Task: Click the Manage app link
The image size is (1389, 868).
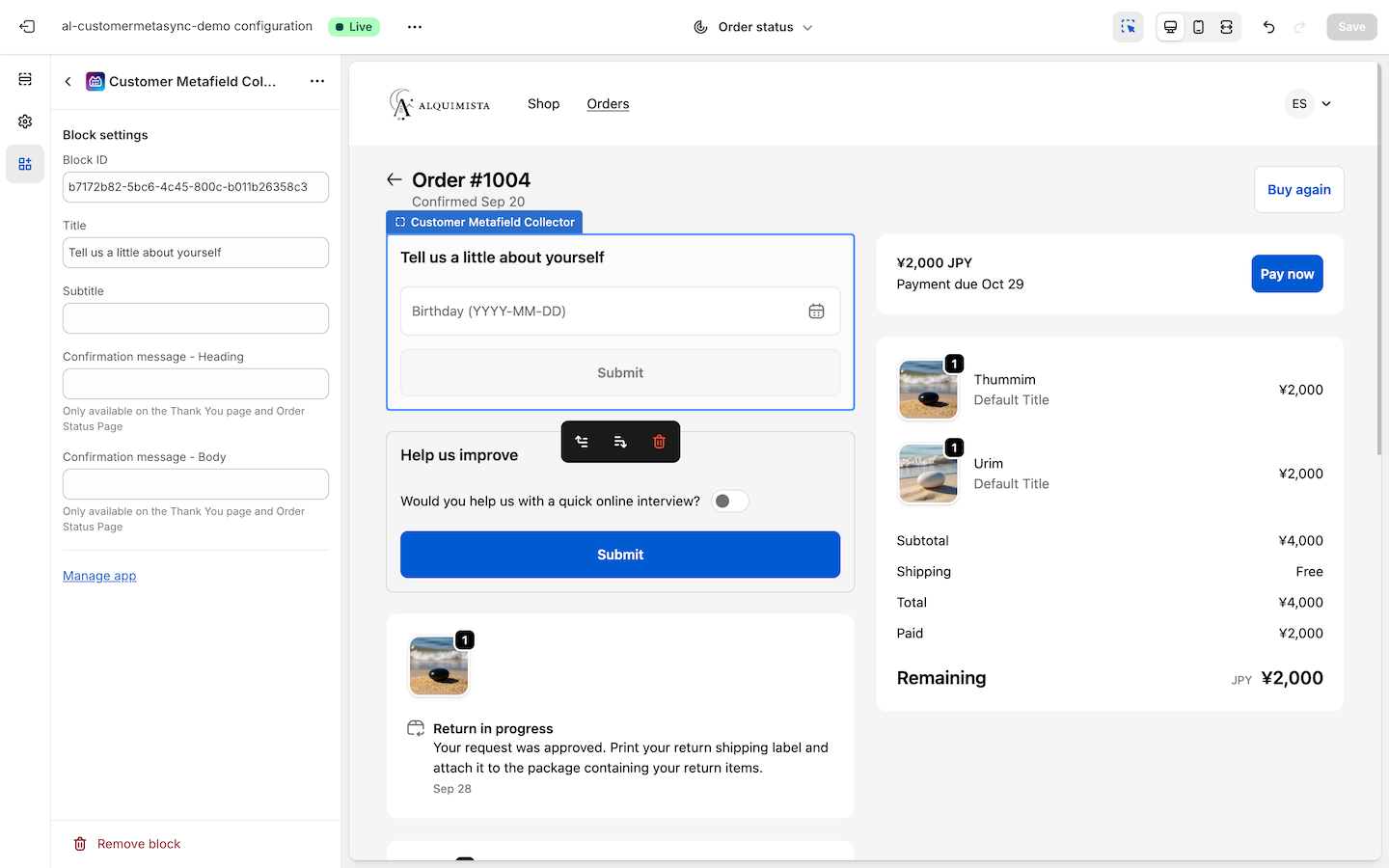Action: 99,575
